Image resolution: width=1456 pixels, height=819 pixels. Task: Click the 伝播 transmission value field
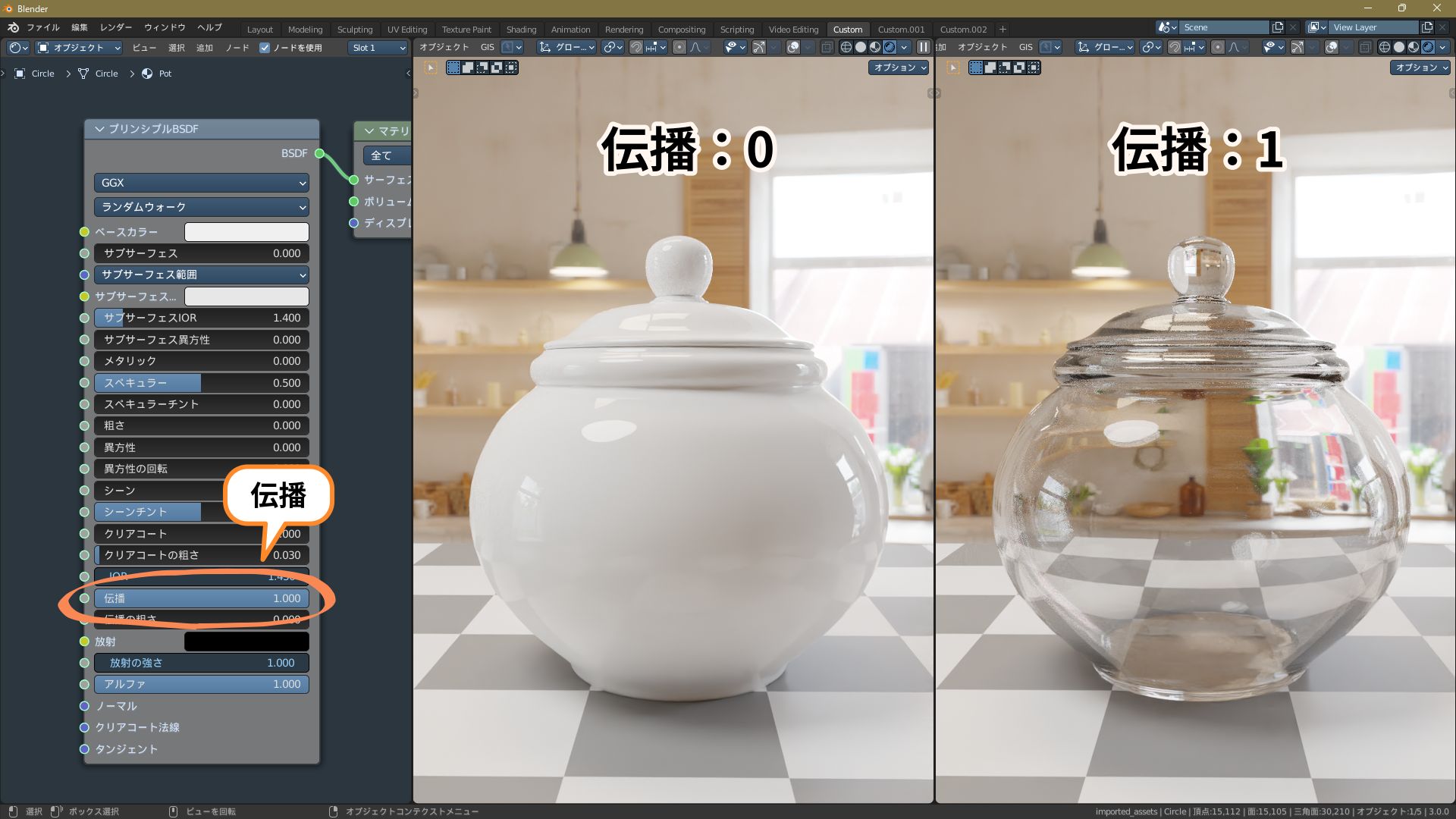pyautogui.click(x=201, y=598)
